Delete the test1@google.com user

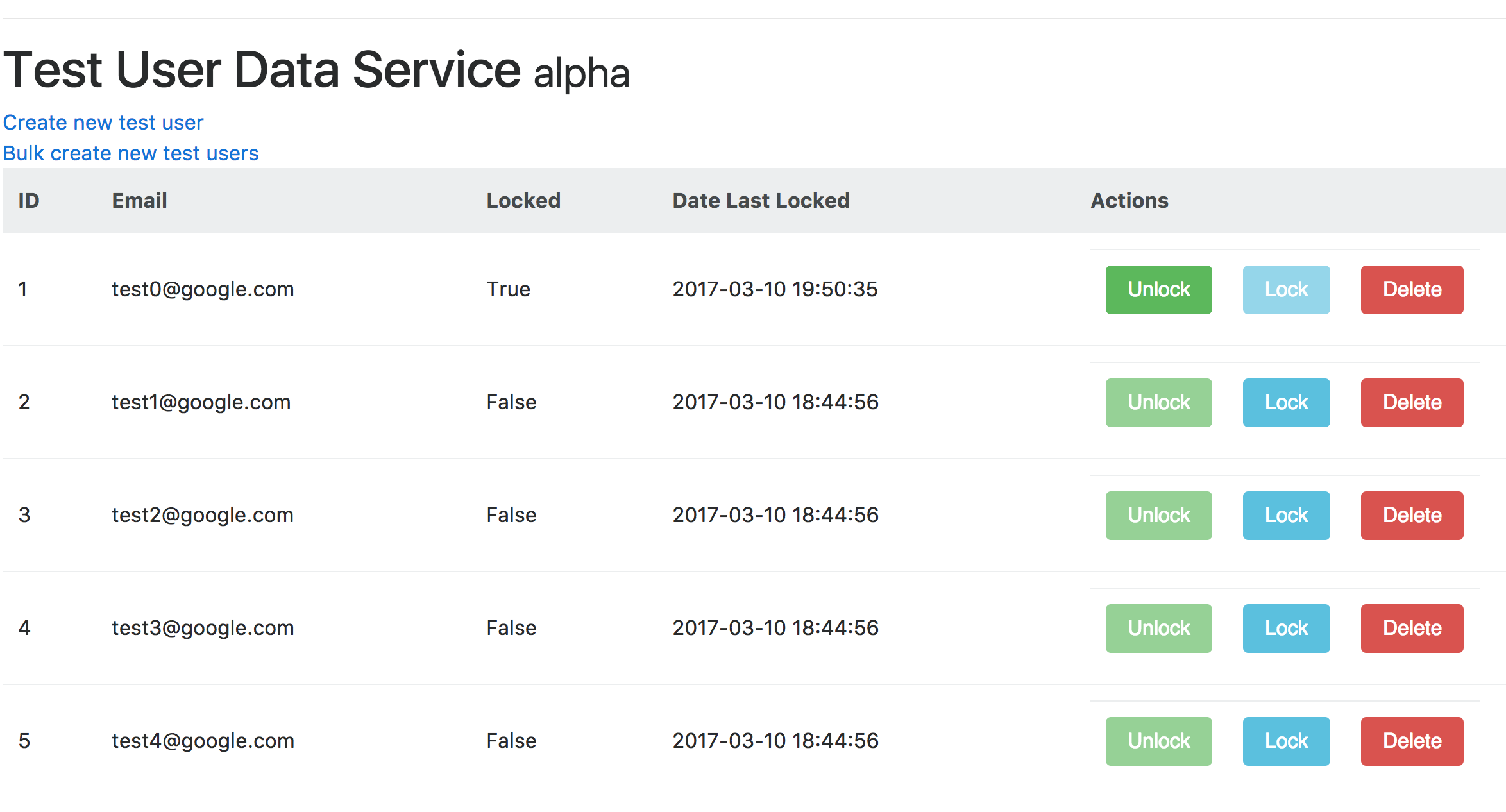coord(1412,403)
